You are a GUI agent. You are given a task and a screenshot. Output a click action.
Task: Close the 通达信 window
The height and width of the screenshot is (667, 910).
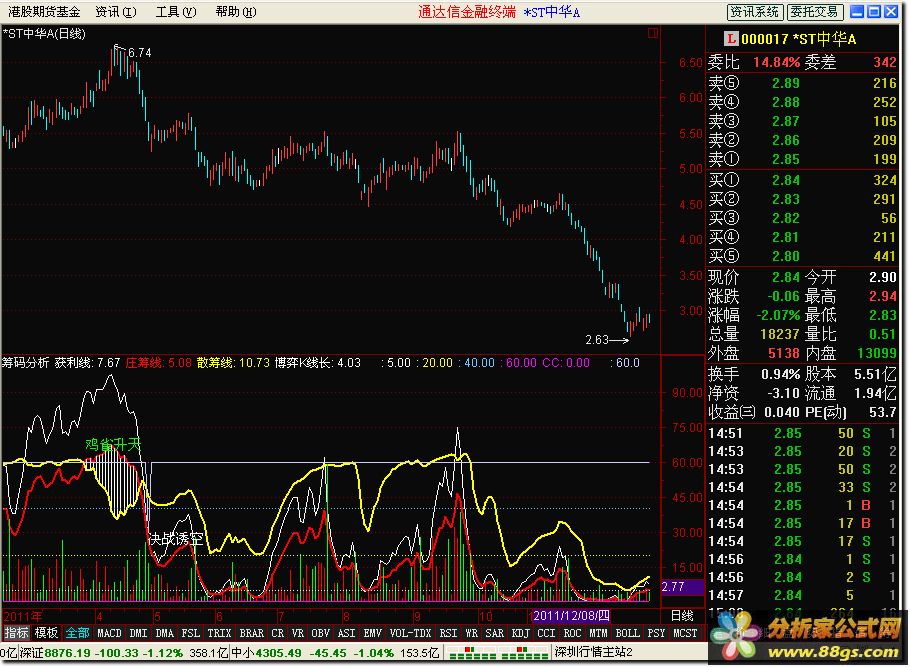[x=891, y=12]
